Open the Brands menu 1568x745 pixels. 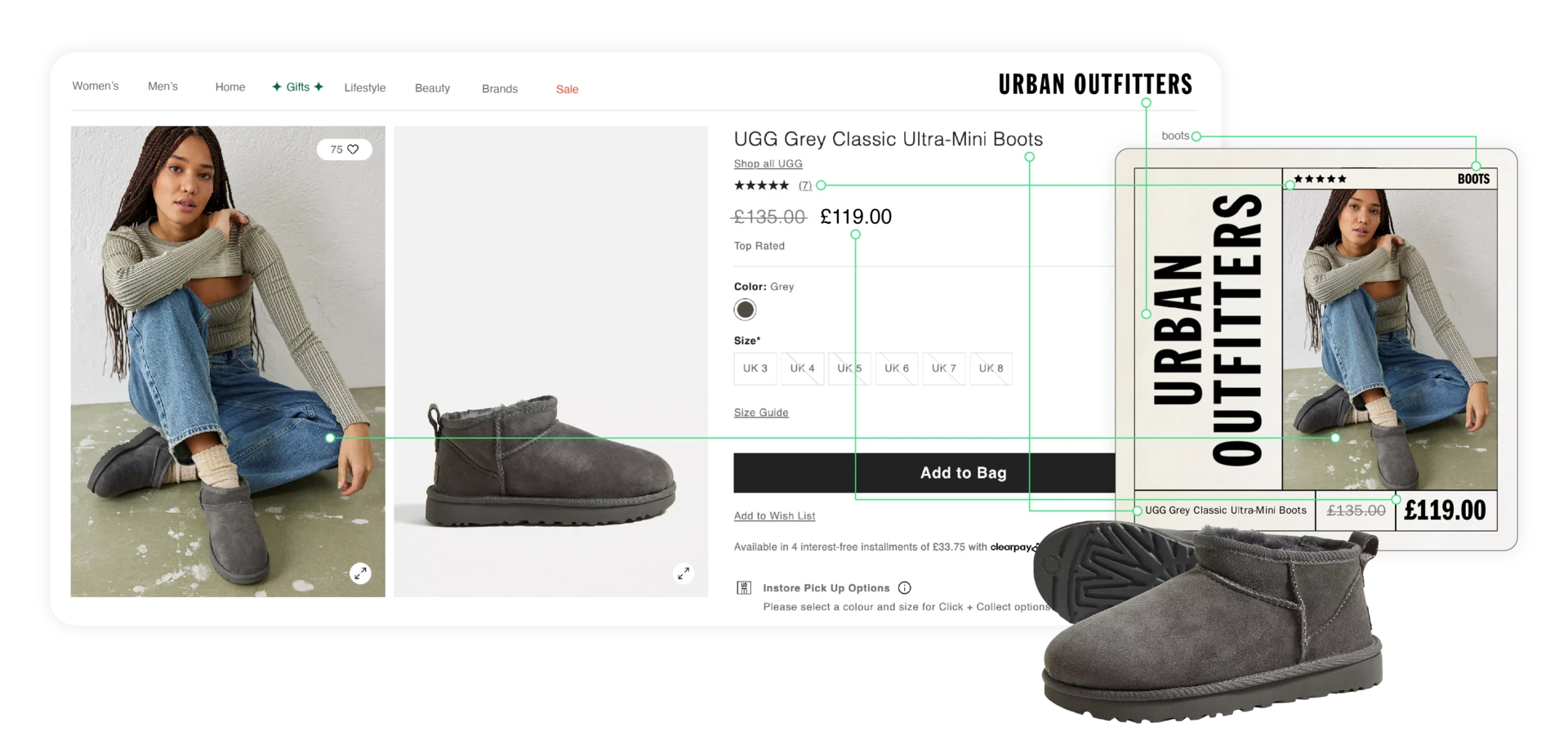[x=500, y=89]
